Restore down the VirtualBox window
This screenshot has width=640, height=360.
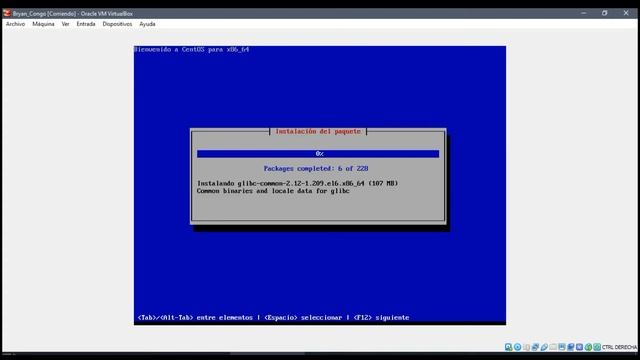pyautogui.click(x=604, y=13)
